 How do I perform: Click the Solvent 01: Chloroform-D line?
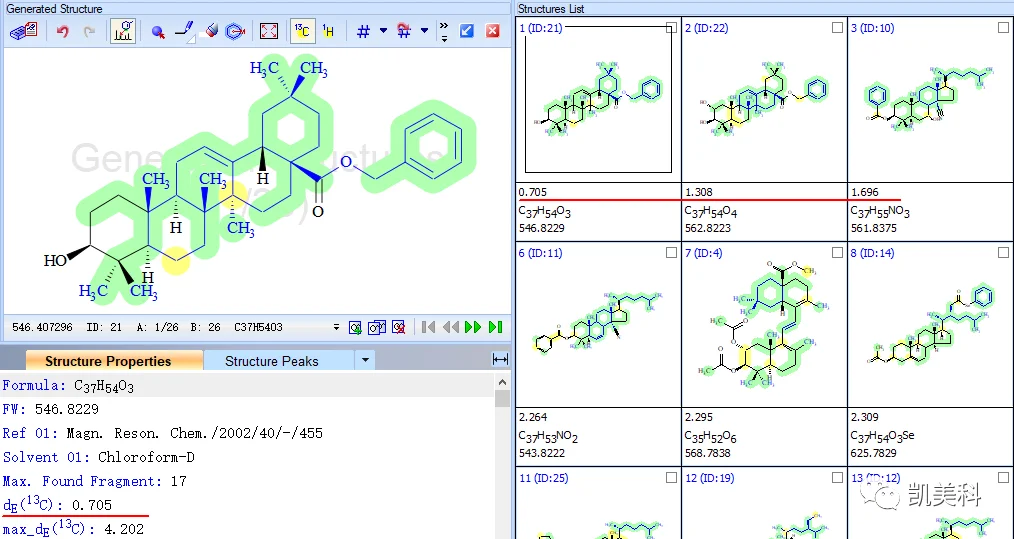pos(98,457)
